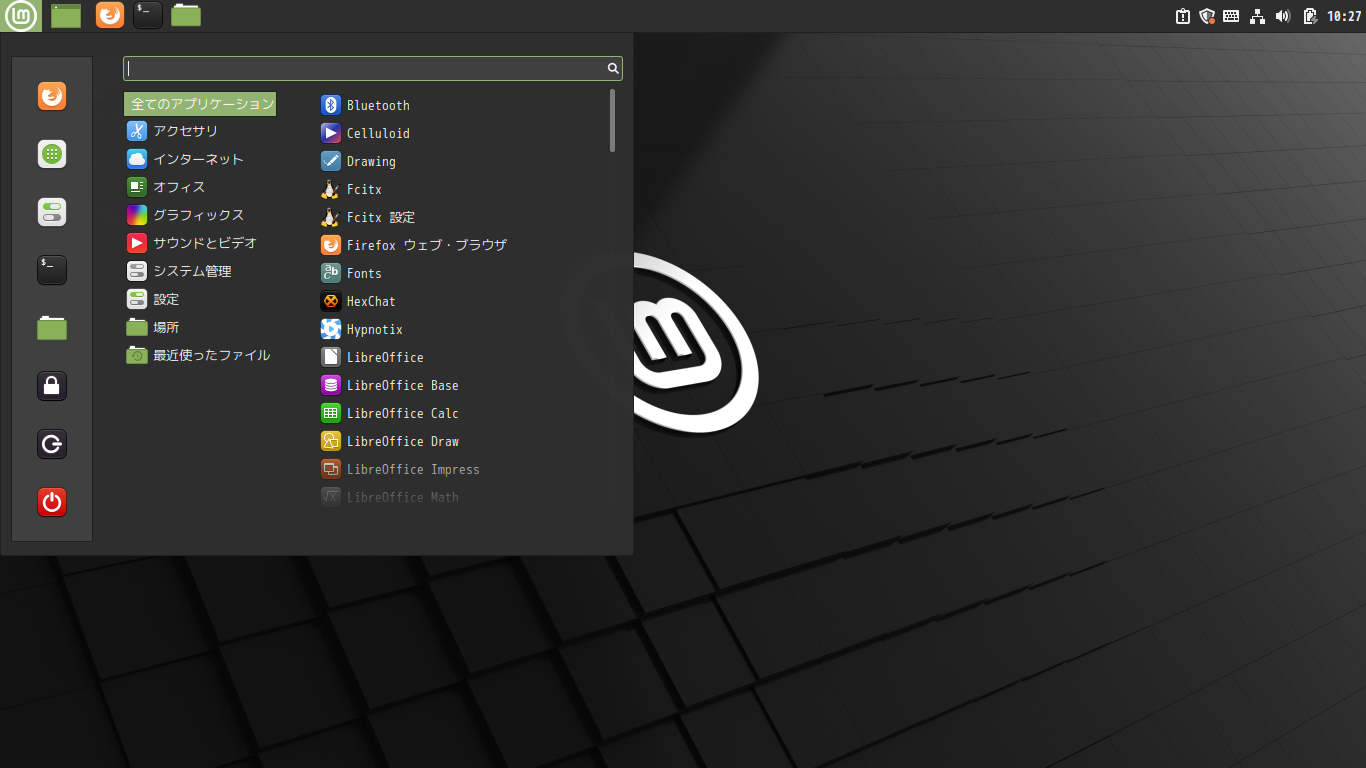This screenshot has height=768, width=1366.
Task: Show 最近使ったファイル recent files
Action: click(200, 355)
